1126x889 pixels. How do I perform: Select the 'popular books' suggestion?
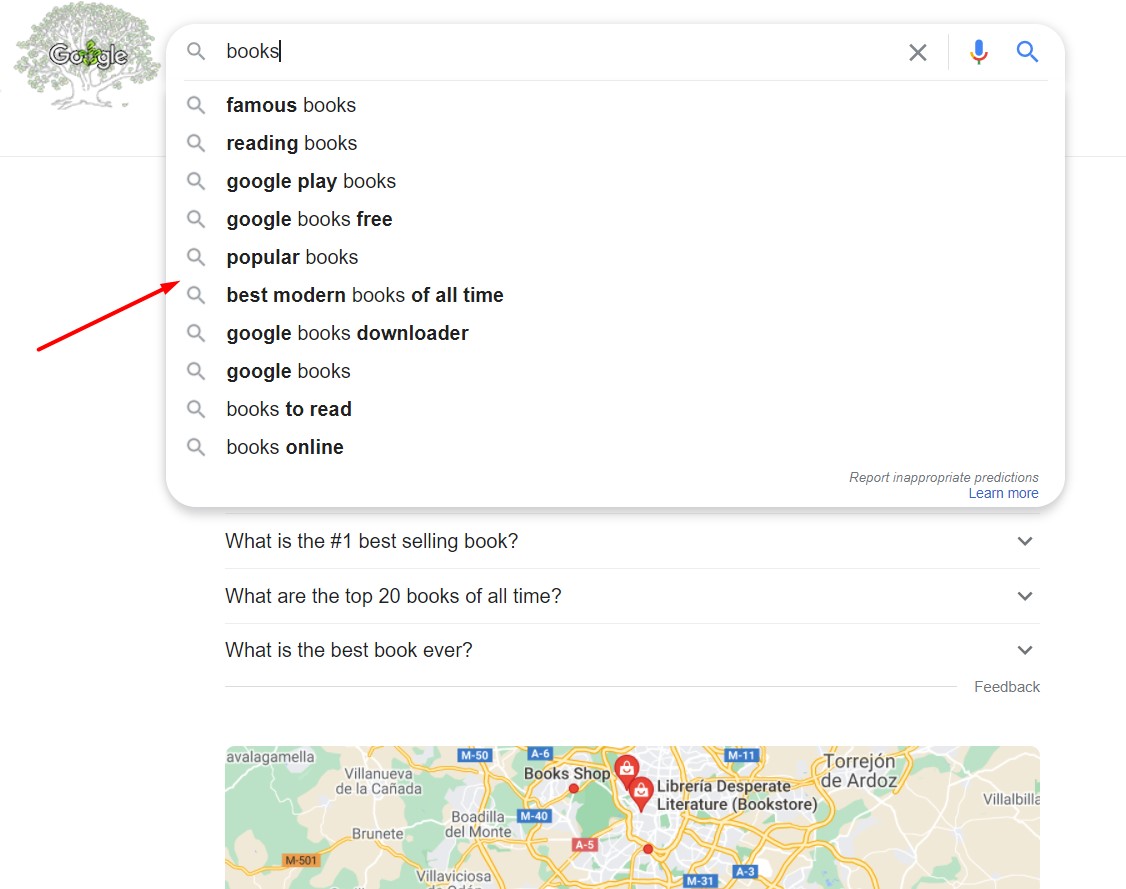[x=292, y=257]
